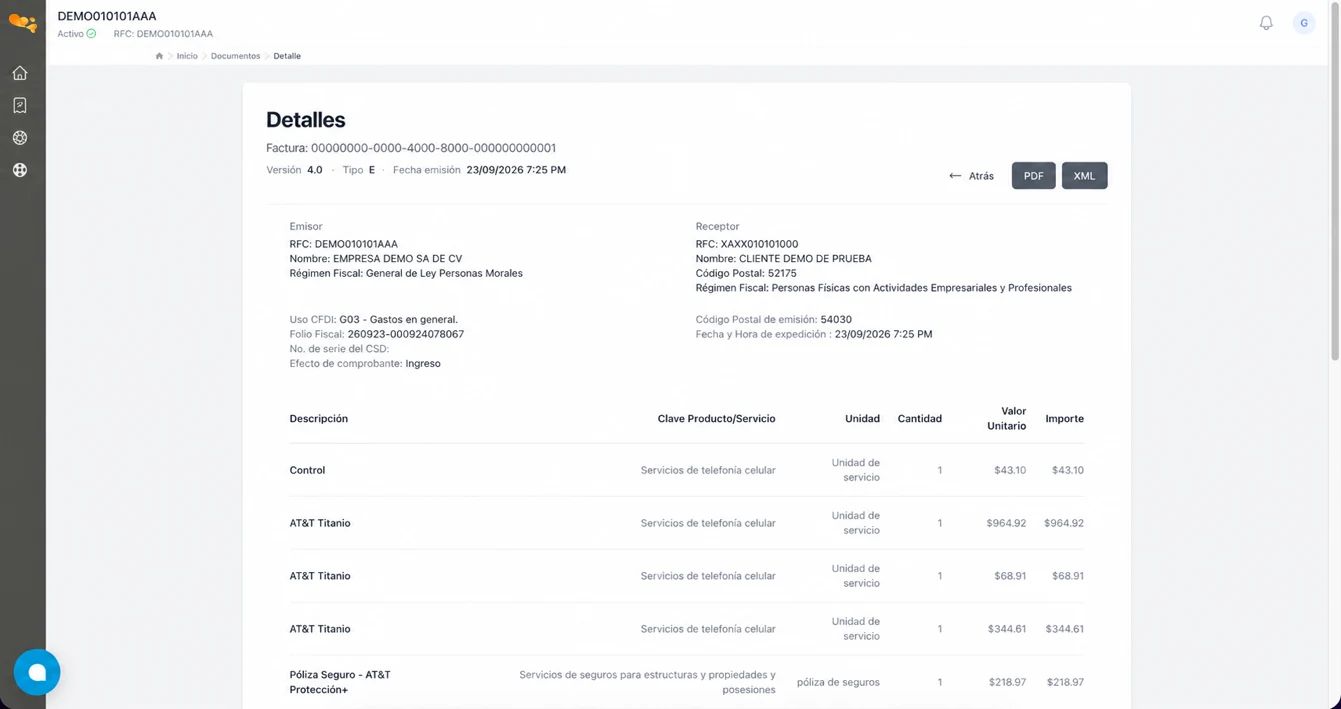Click the Clave Producto/Servicio column header

click(716, 419)
